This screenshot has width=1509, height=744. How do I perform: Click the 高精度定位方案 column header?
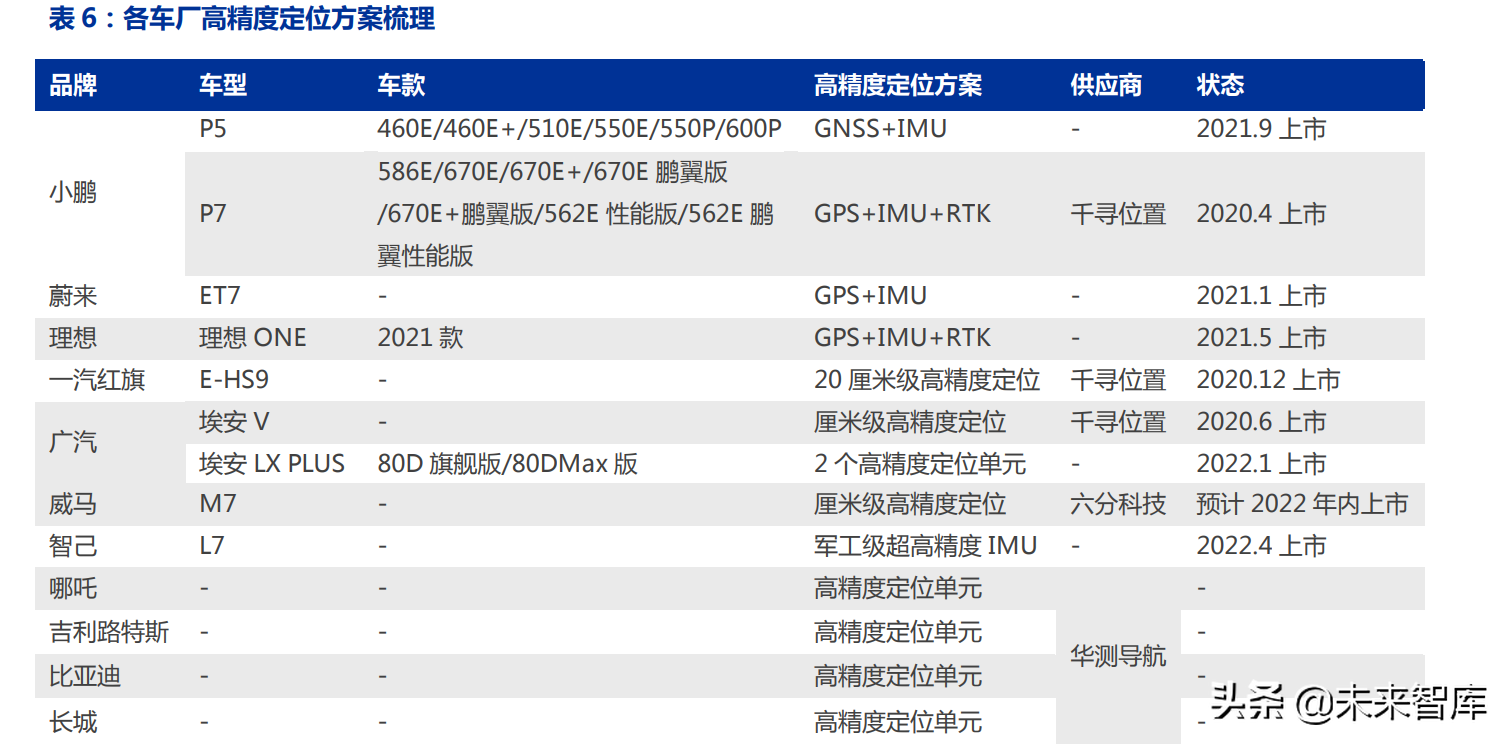pyautogui.click(x=898, y=85)
